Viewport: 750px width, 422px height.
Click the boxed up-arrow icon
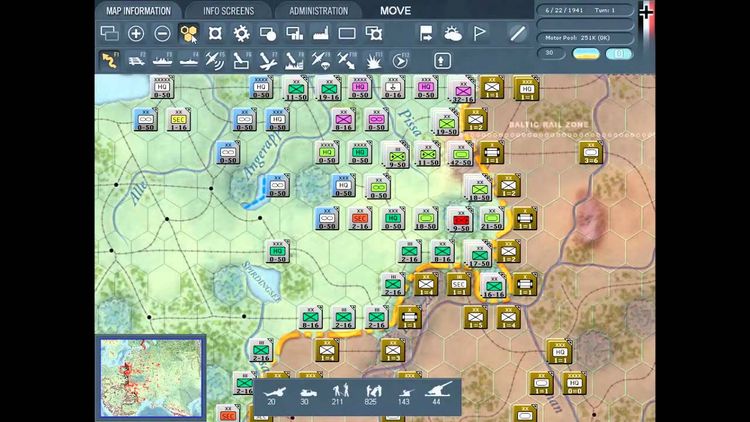[x=442, y=61]
